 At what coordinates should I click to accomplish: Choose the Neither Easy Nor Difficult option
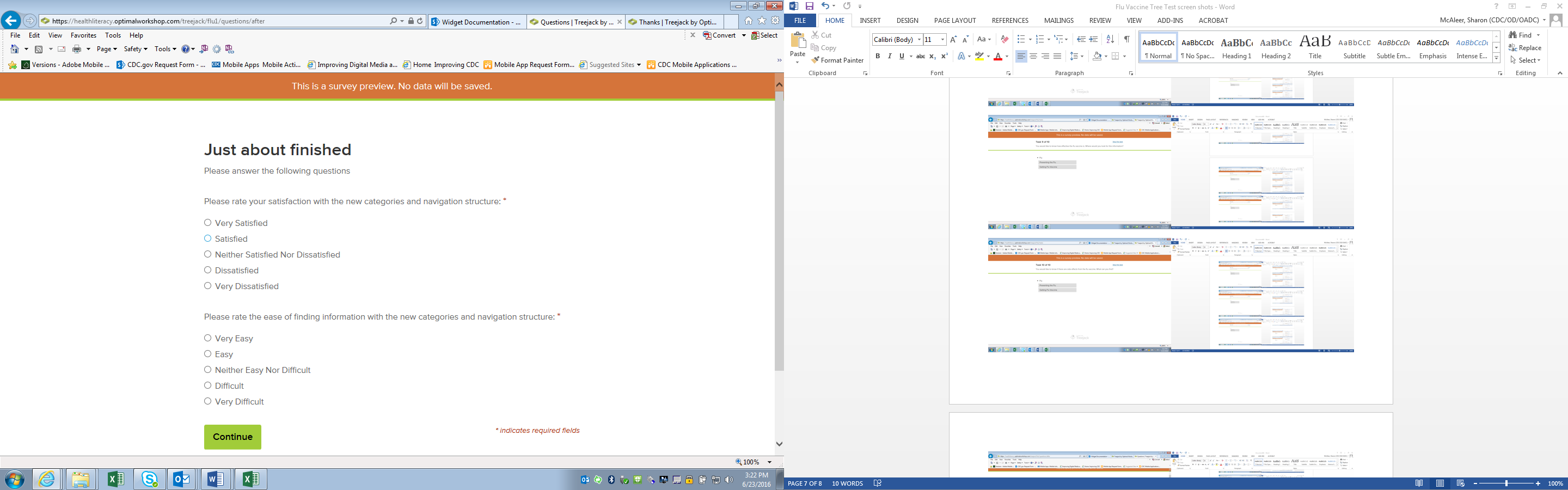coord(207,370)
